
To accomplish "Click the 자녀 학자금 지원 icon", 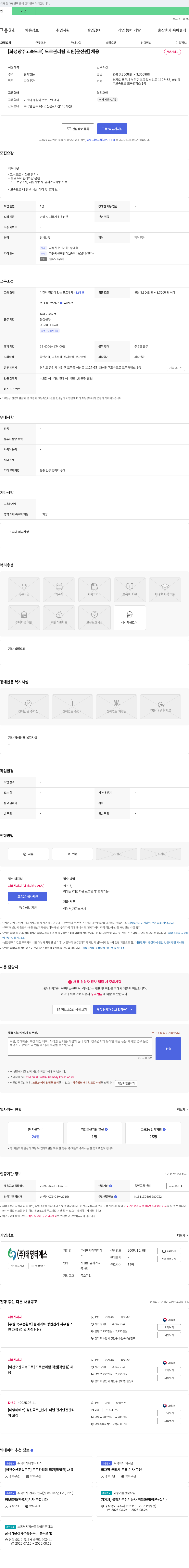I will (165, 590).
